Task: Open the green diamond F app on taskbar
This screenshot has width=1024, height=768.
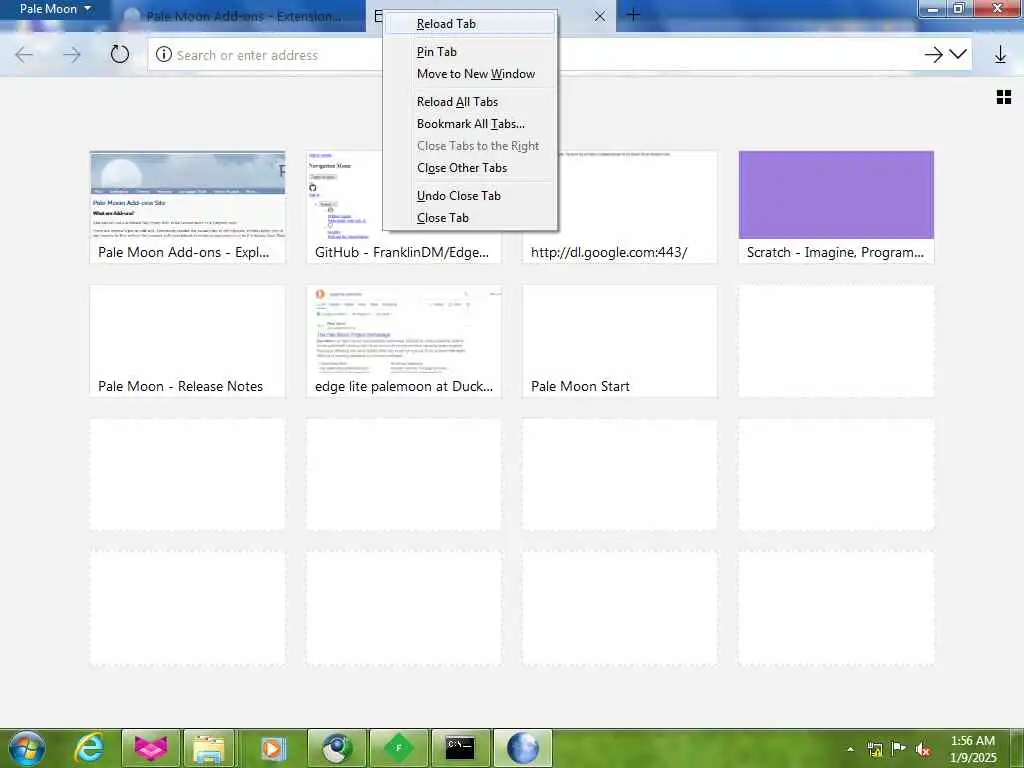Action: pyautogui.click(x=398, y=748)
